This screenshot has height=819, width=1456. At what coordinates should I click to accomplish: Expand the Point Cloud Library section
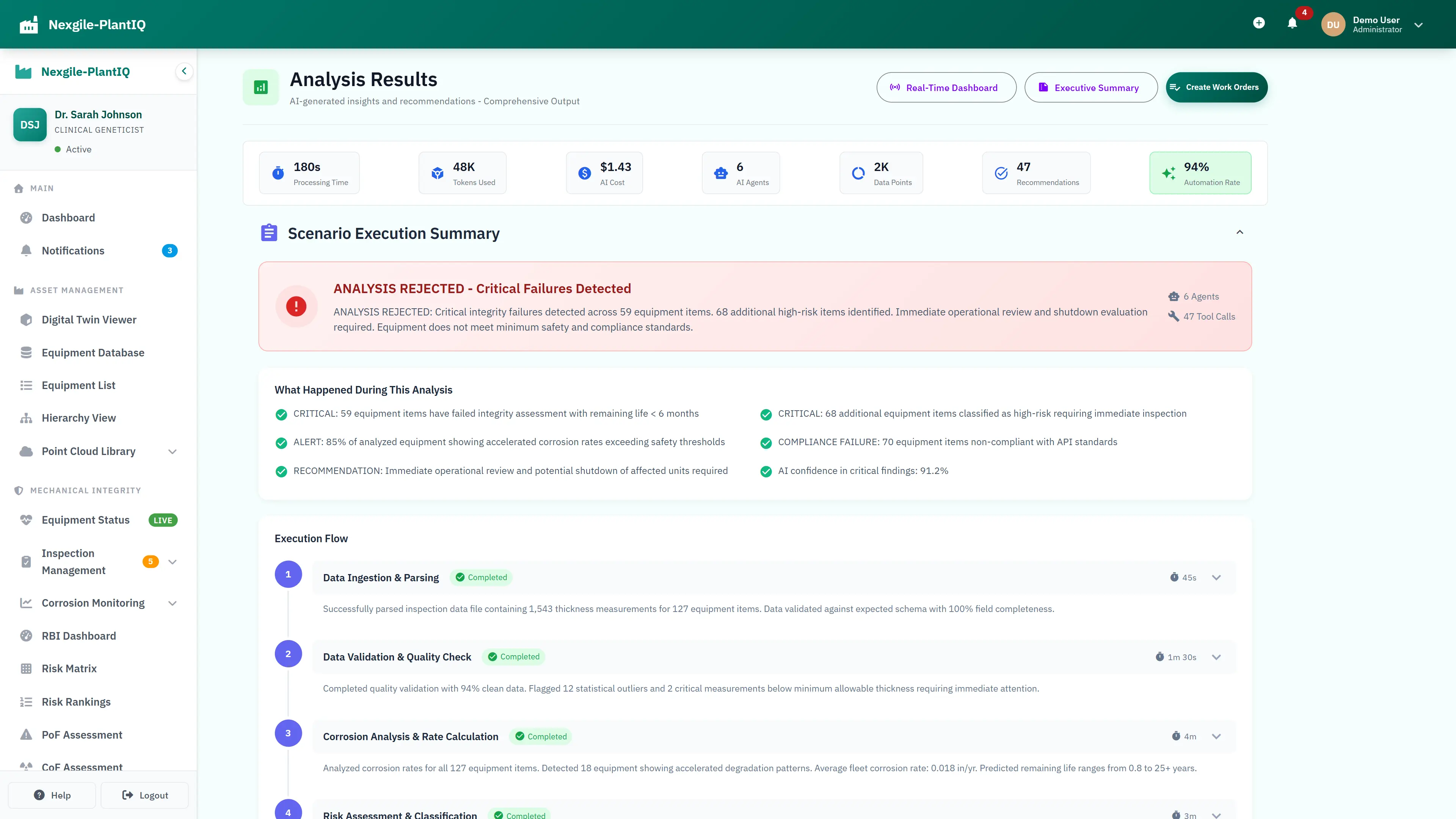(173, 451)
